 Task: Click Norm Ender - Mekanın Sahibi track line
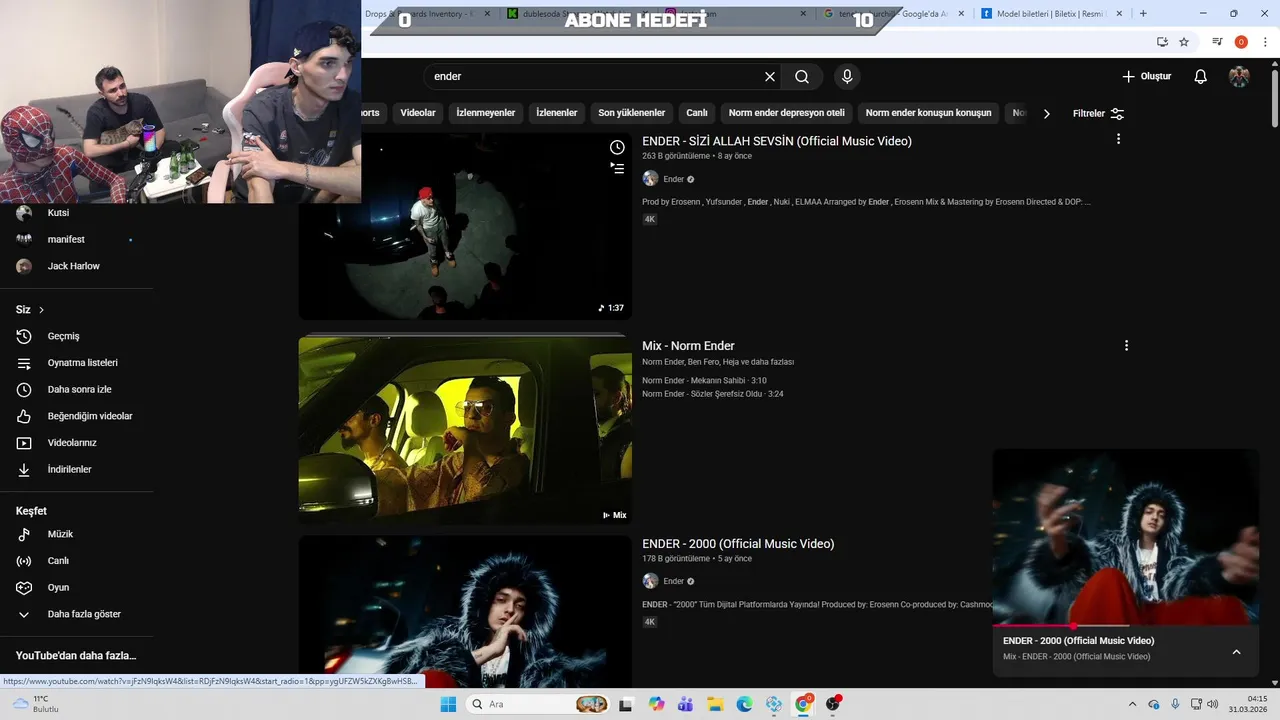pyautogui.click(x=704, y=381)
